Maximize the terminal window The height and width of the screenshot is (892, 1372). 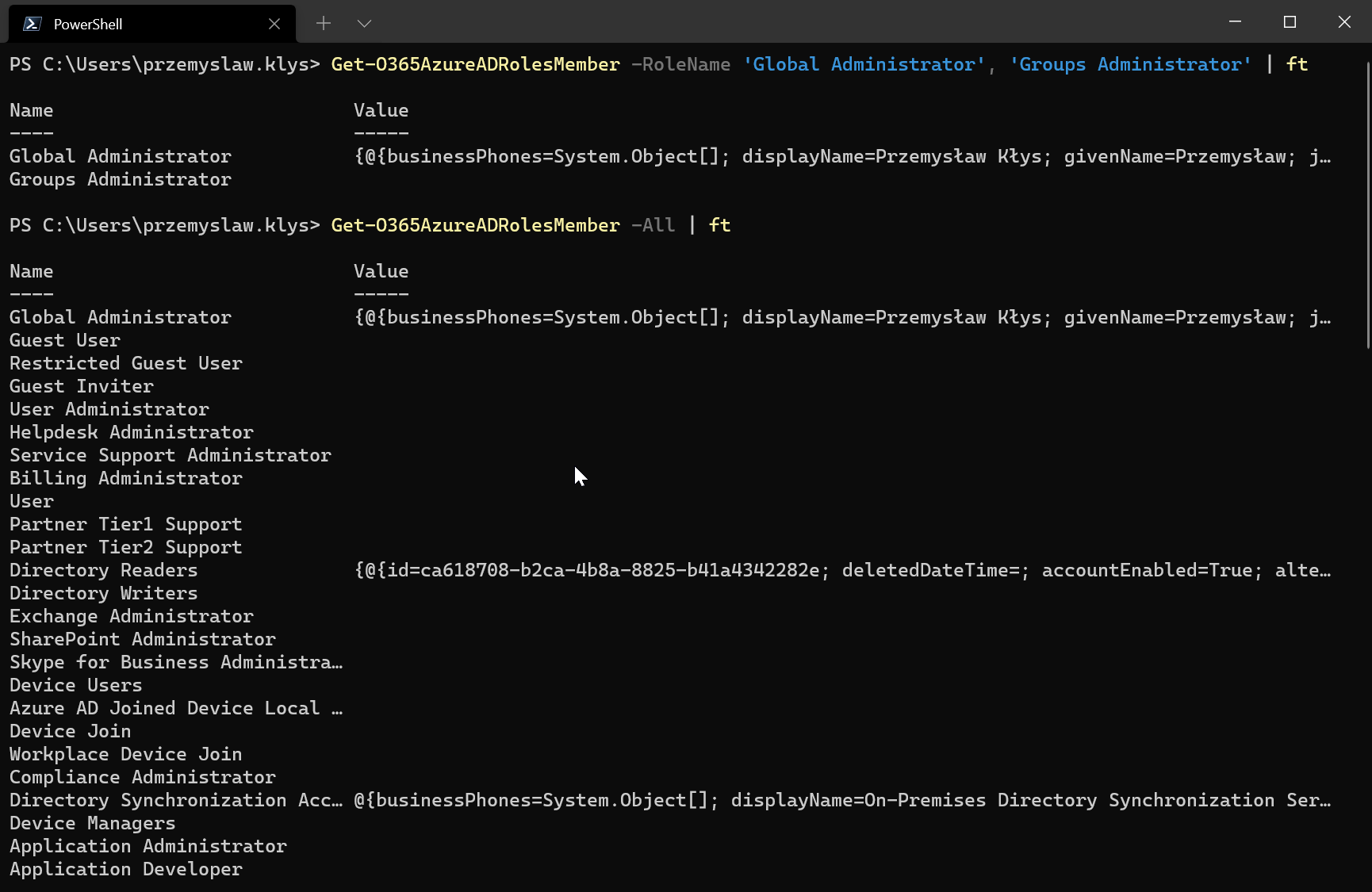click(1290, 22)
